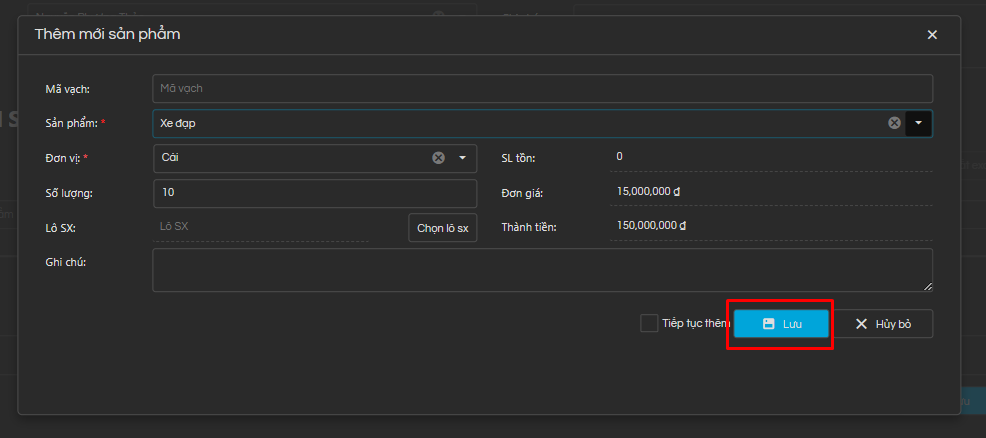Close the Thêm mới sản phẩm dialog

[932, 35]
